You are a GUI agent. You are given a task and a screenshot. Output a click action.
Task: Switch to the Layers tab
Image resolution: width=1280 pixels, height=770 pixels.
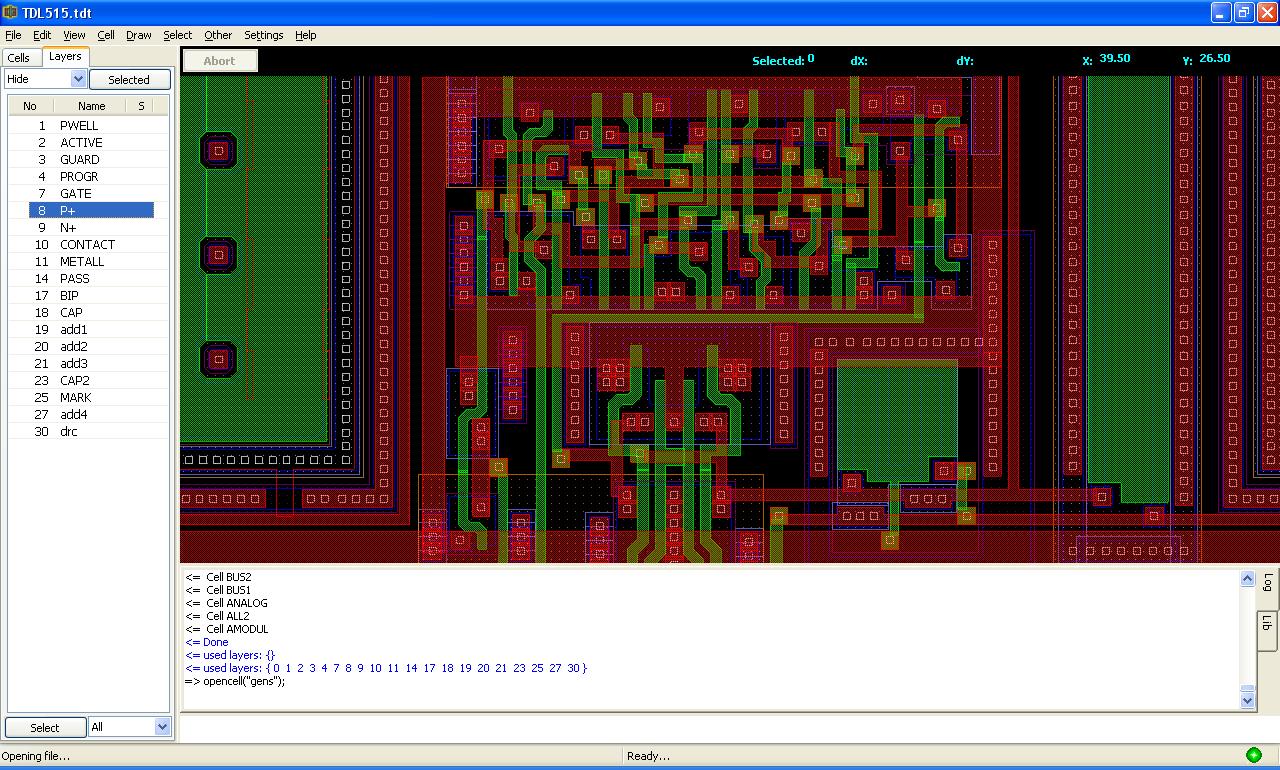[65, 57]
